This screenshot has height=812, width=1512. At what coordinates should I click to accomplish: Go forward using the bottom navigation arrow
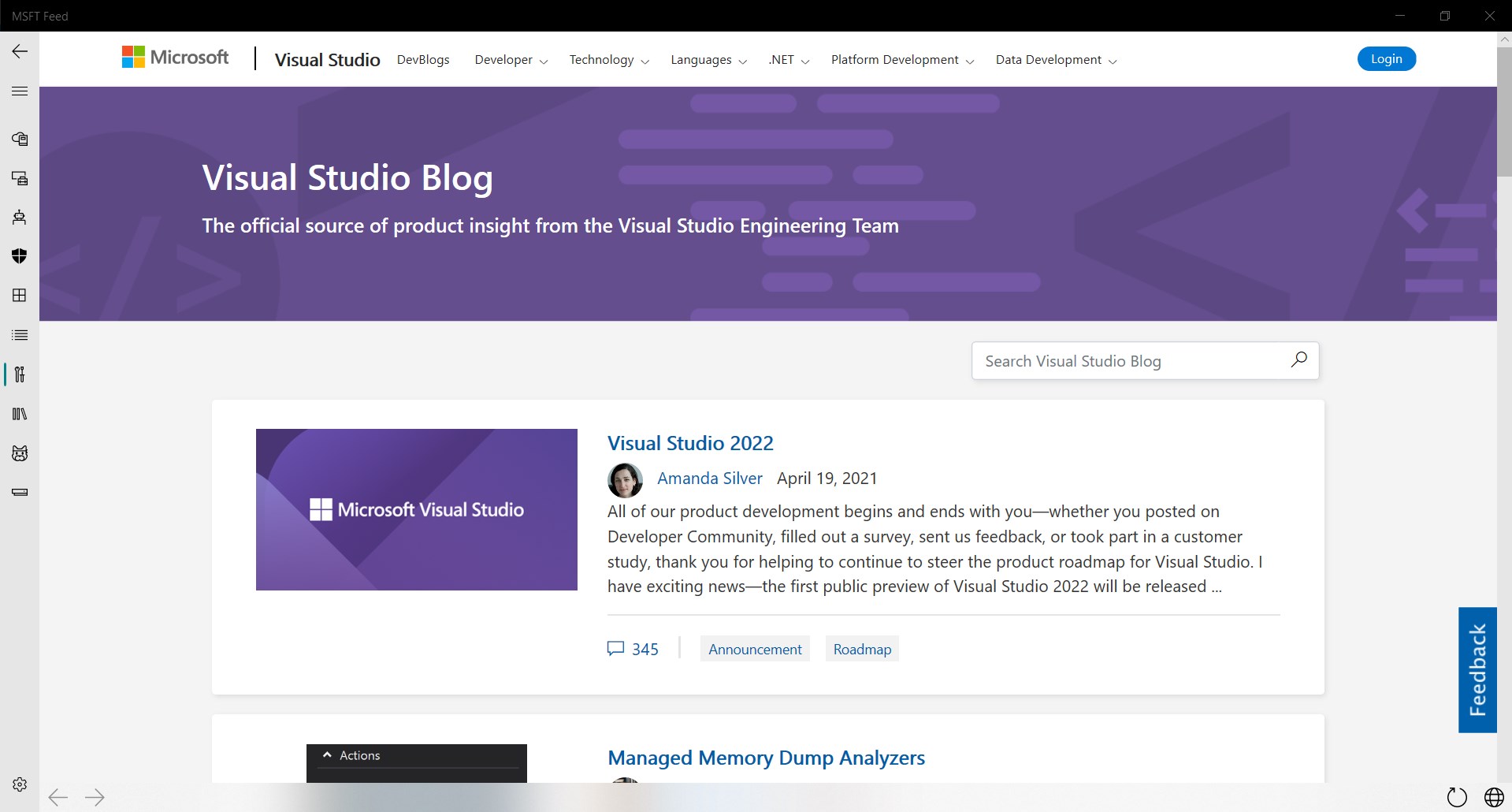95,798
